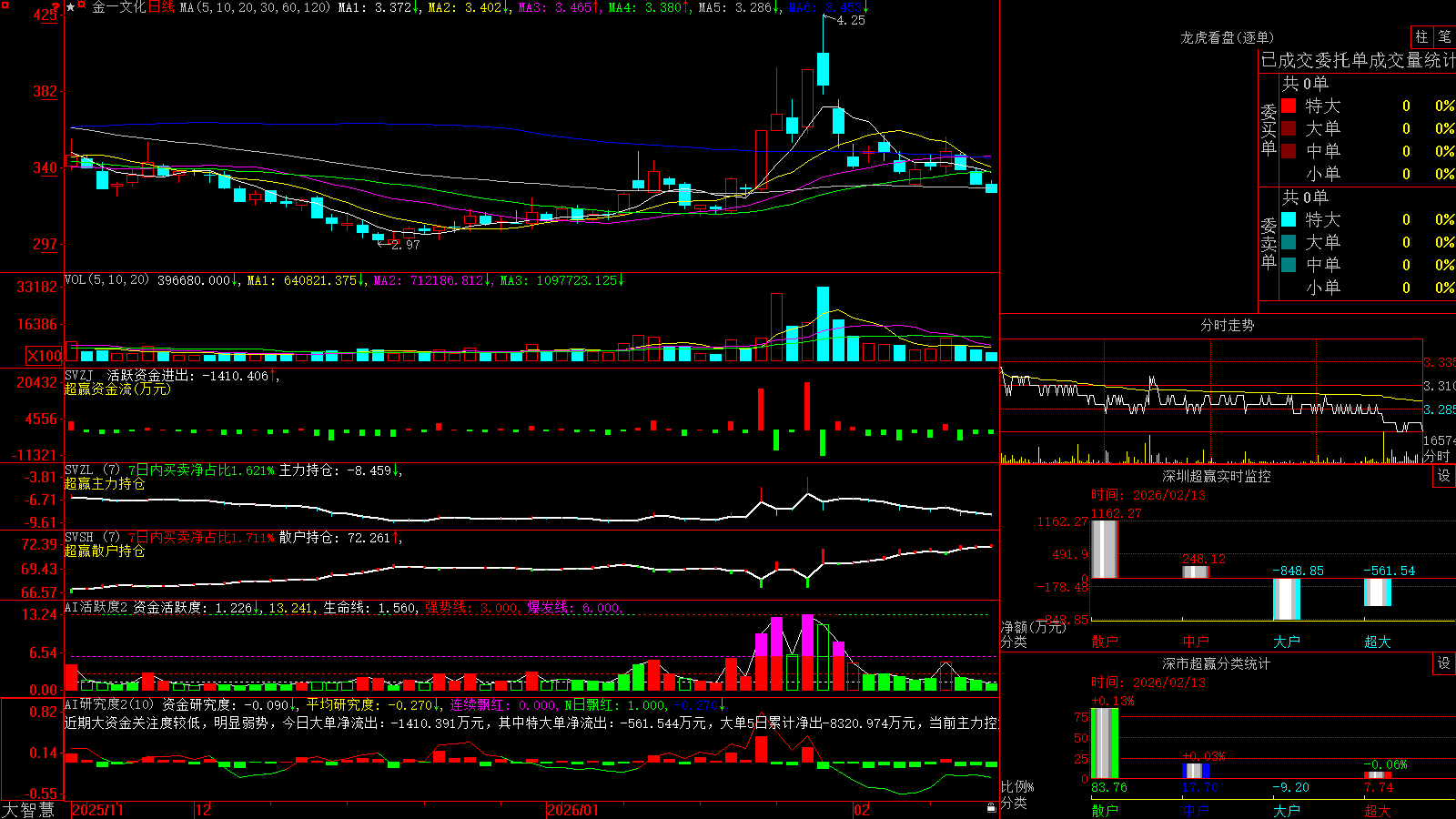Click the 12 month timeline marker
1456x819 pixels.
point(203,810)
